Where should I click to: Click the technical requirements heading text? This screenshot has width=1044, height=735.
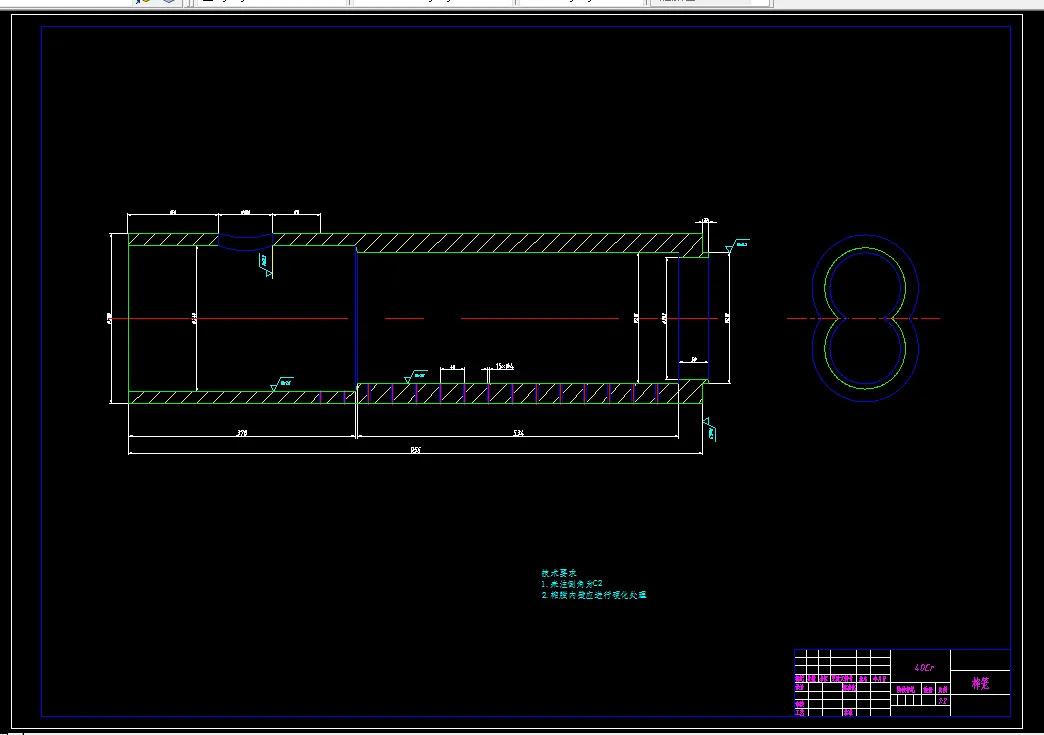click(559, 573)
